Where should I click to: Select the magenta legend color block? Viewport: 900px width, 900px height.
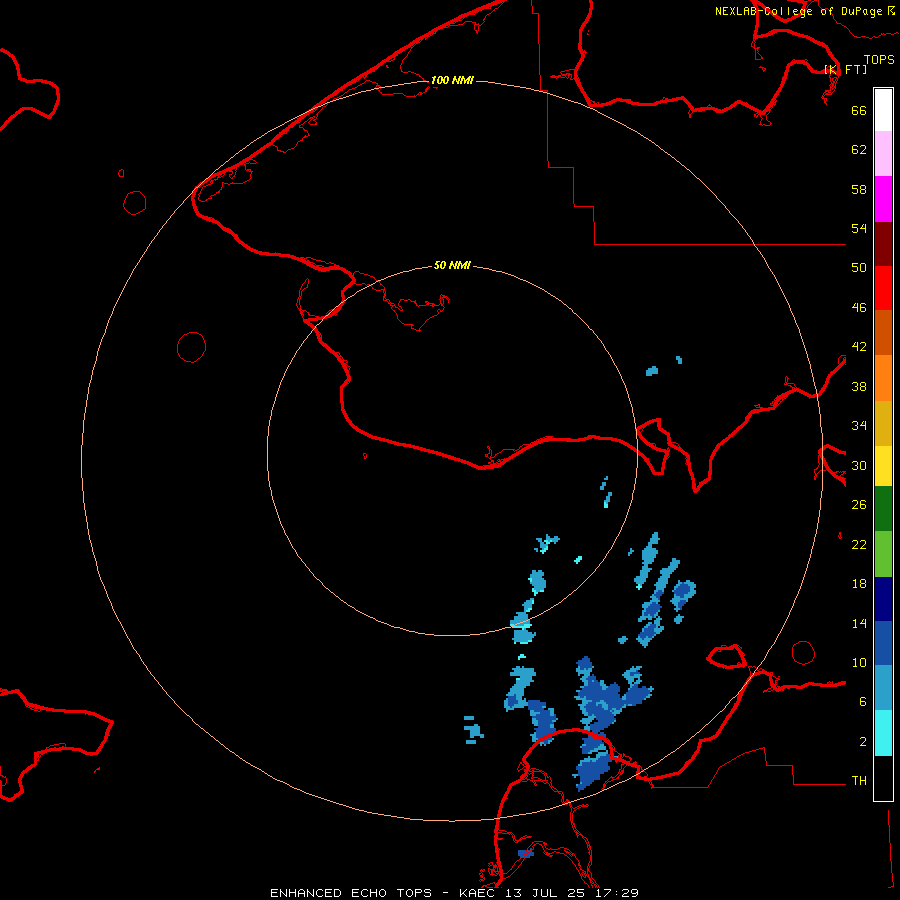pos(883,199)
